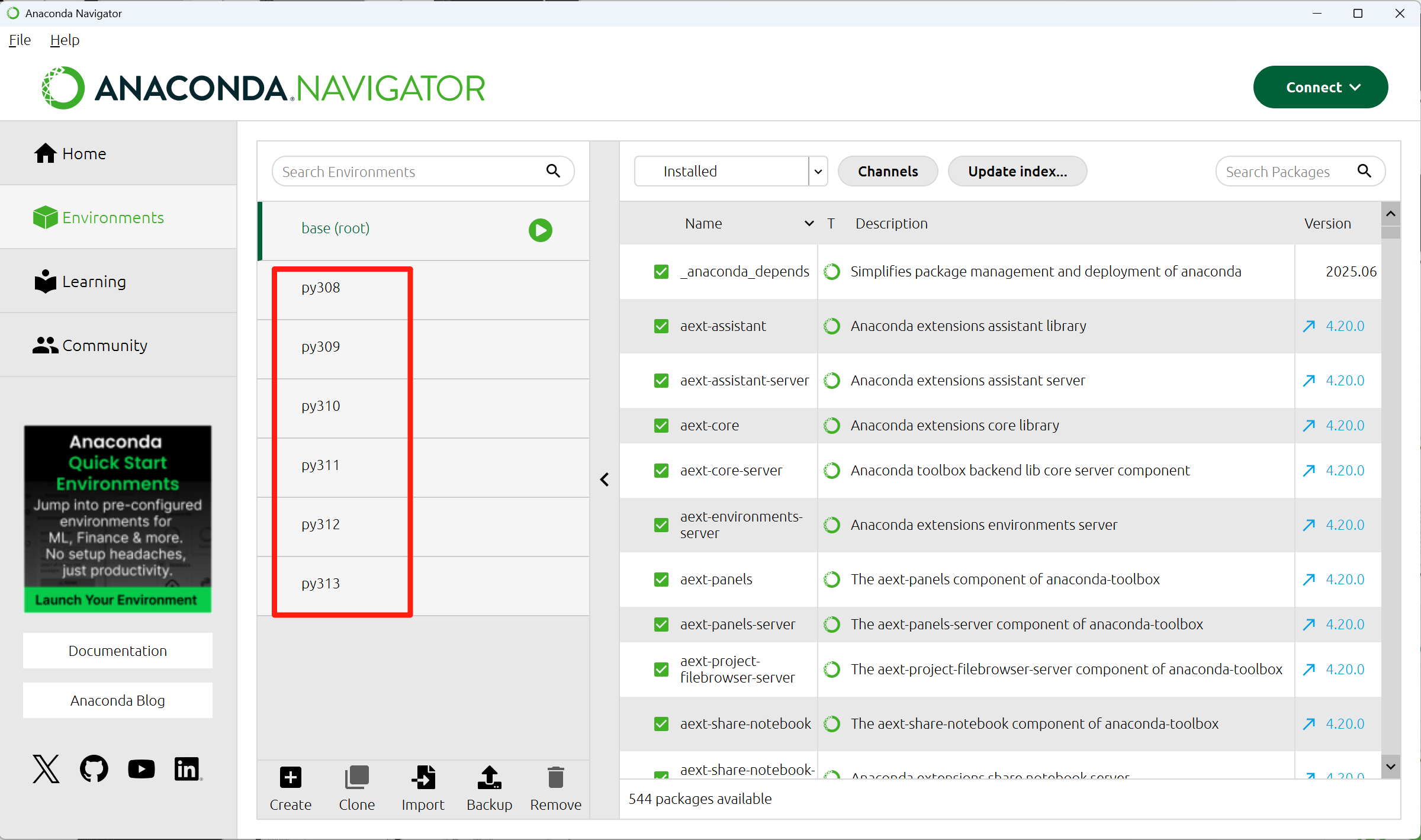The image size is (1421, 840).
Task: Toggle the aext-project-filebrowser-server checkbox
Action: 661,670
